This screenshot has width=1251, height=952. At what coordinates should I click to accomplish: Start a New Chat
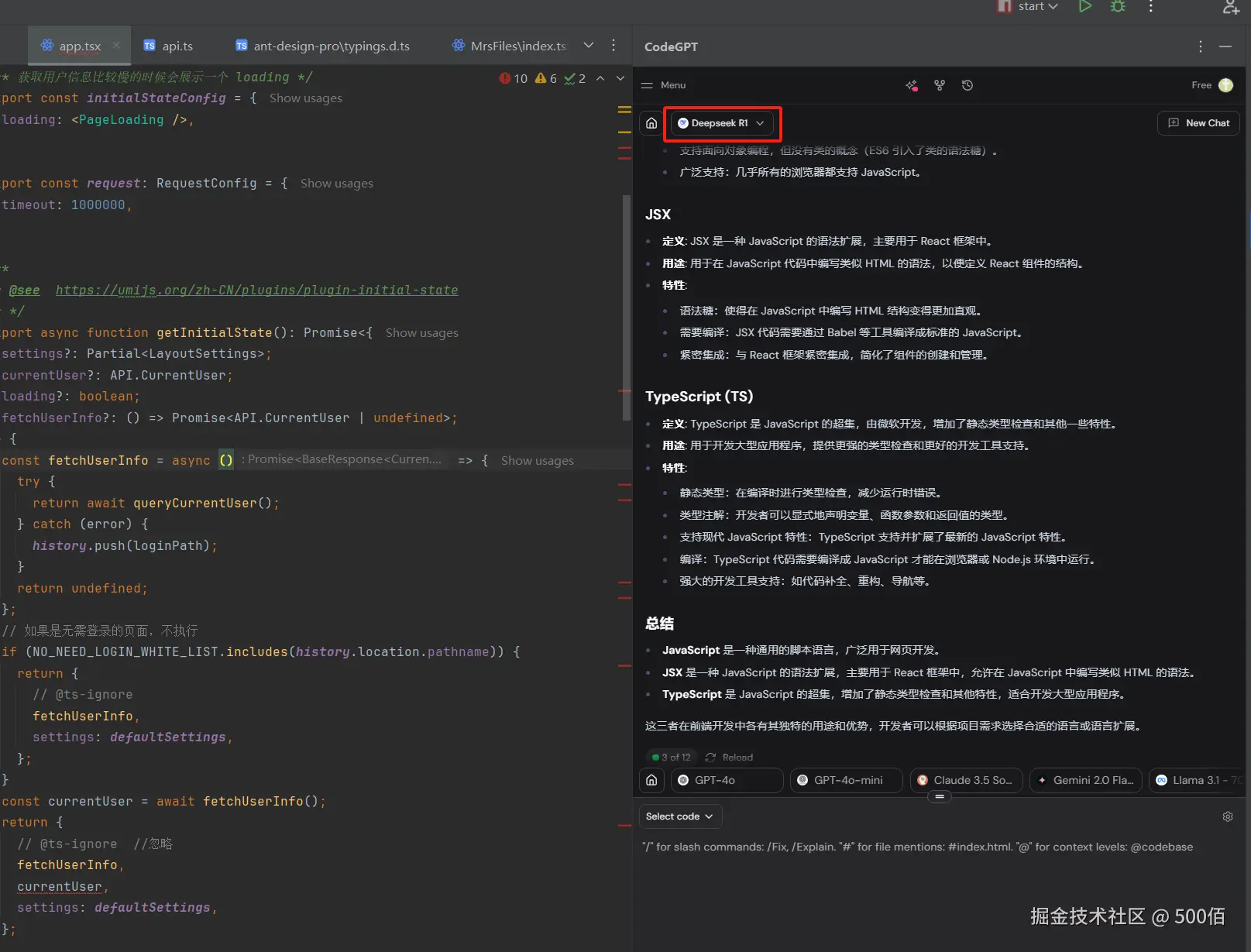(1198, 123)
